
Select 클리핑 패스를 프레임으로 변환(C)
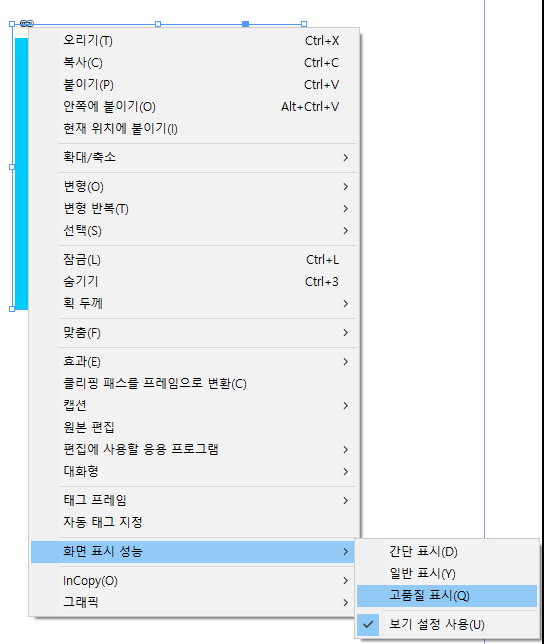click(x=193, y=384)
